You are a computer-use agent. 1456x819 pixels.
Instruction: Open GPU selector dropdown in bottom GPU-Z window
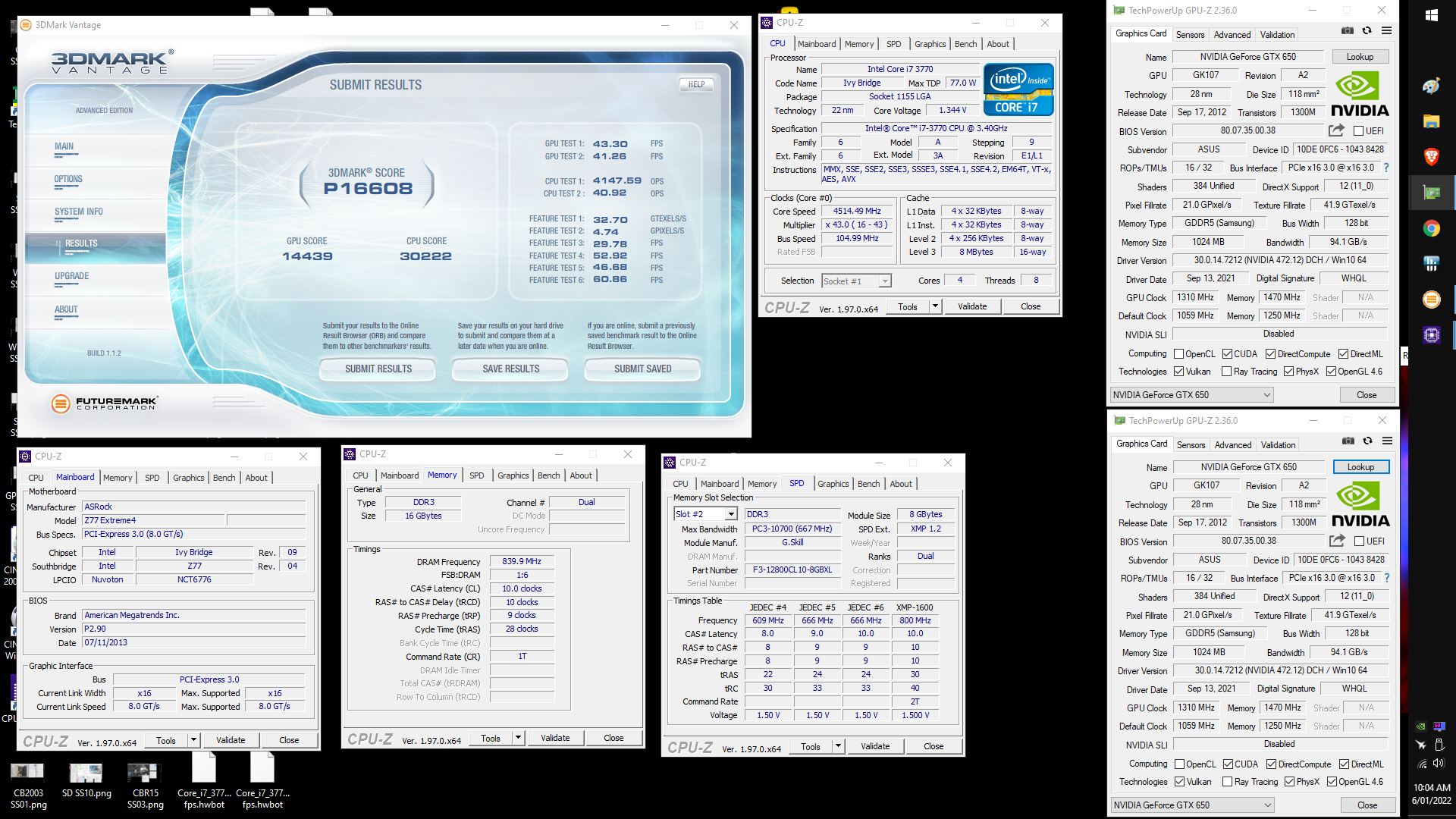click(1192, 805)
